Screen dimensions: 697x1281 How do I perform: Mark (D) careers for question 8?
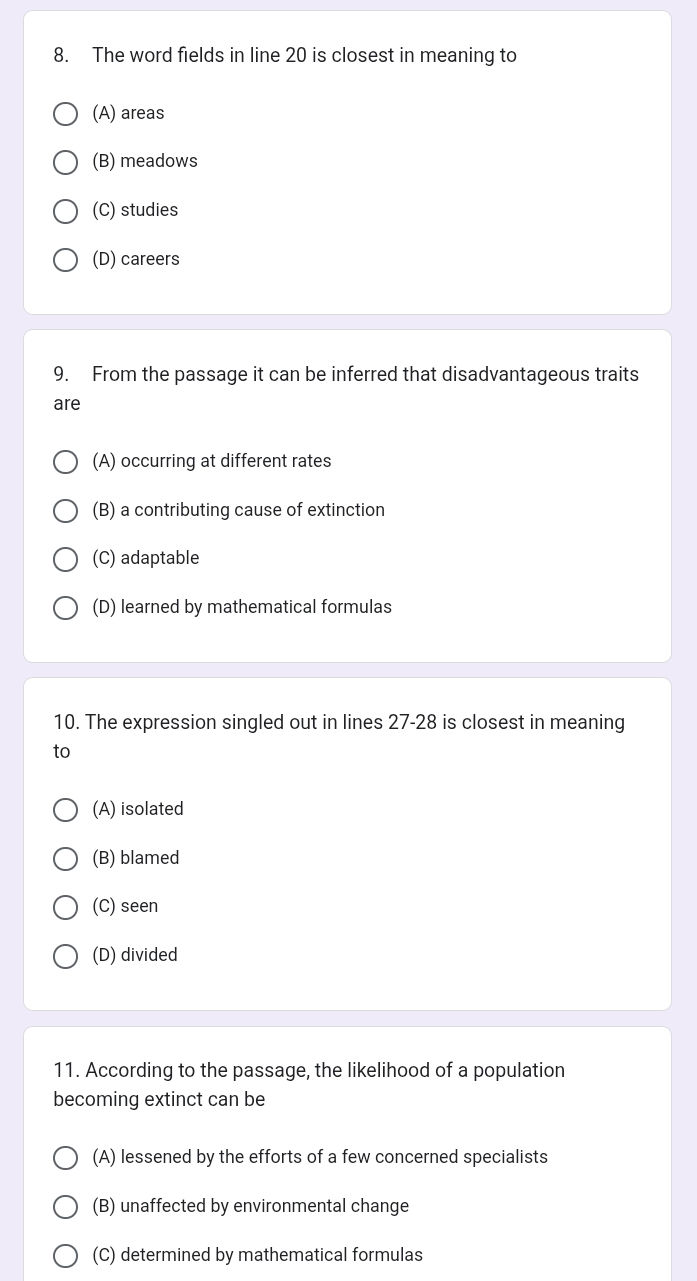pyautogui.click(x=65, y=260)
